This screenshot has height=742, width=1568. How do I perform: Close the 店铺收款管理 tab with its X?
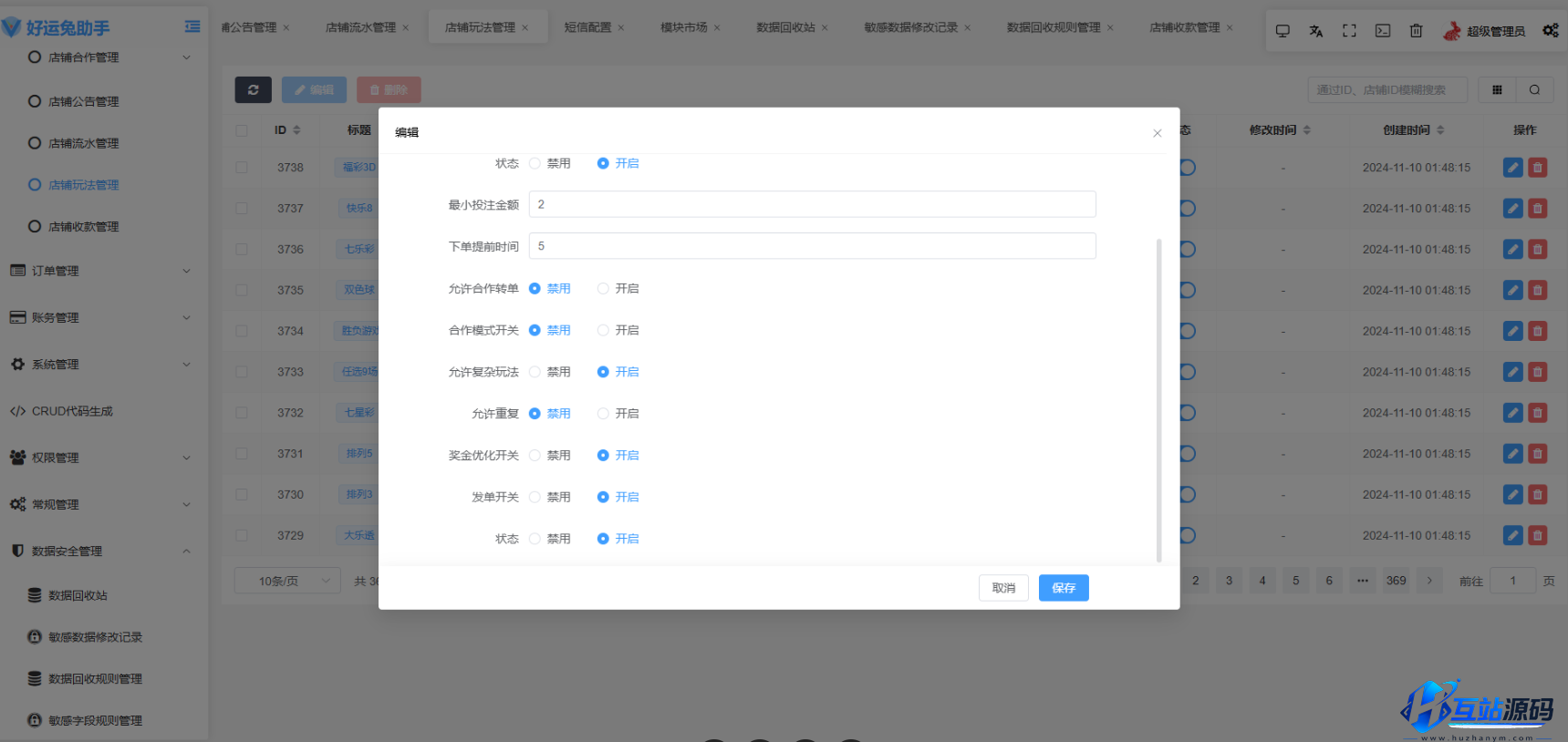pos(1230,27)
